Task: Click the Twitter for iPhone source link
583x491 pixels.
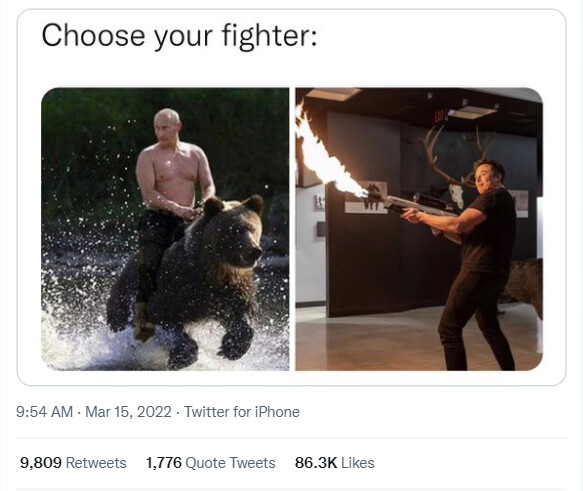Action: [242, 412]
